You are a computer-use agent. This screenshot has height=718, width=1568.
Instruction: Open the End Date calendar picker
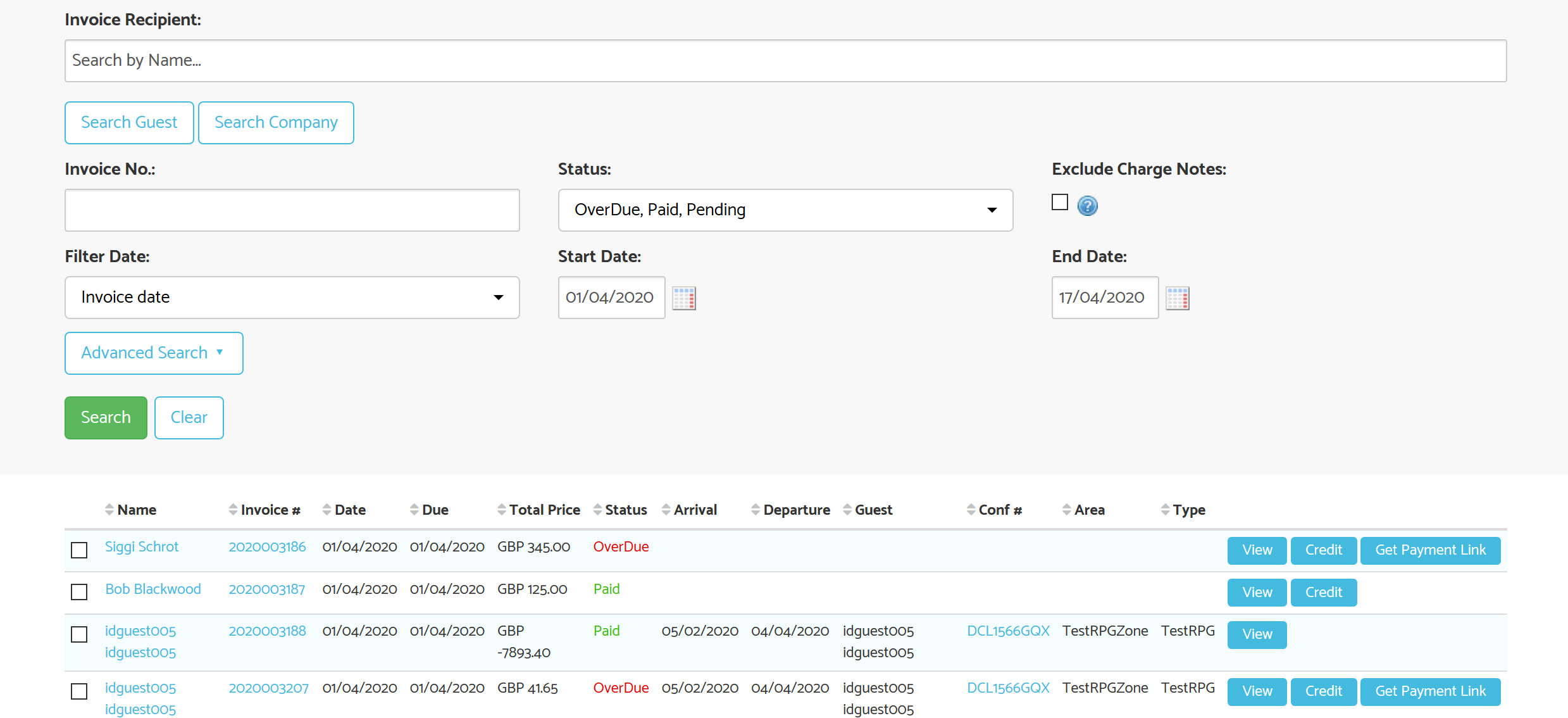point(1178,298)
